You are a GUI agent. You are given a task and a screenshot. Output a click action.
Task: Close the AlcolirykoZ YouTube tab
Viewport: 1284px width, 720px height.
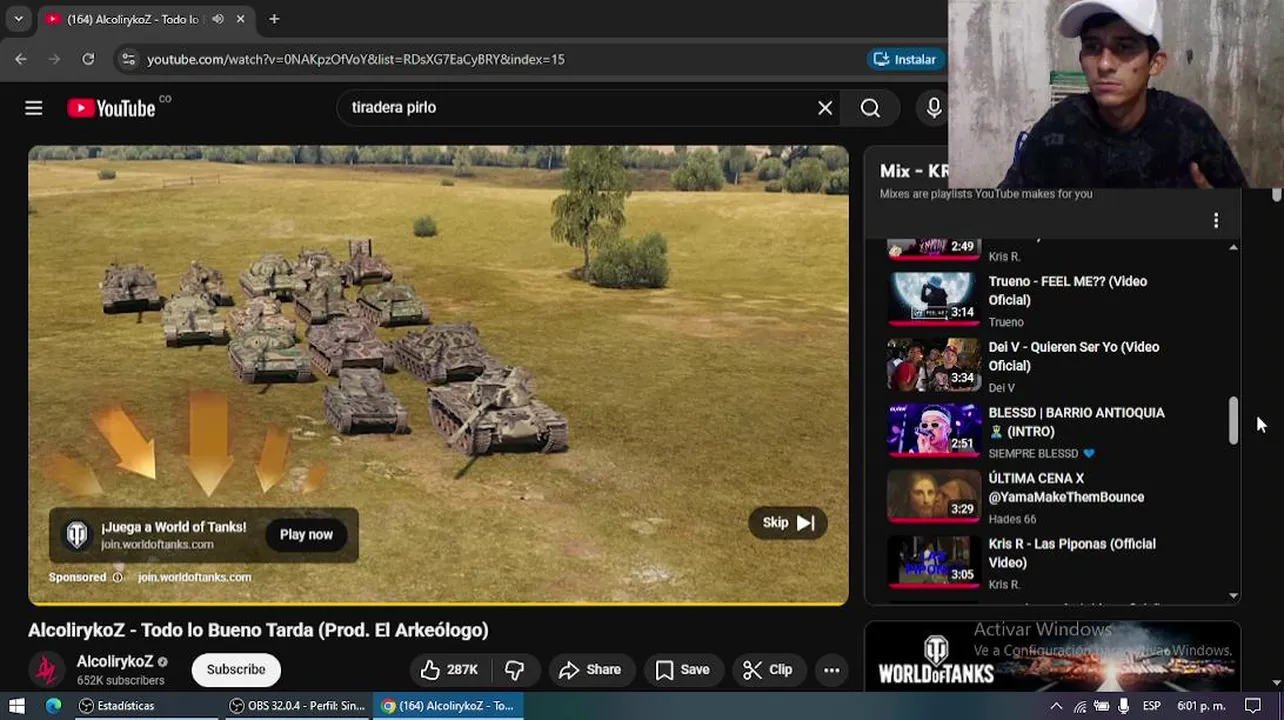click(241, 19)
